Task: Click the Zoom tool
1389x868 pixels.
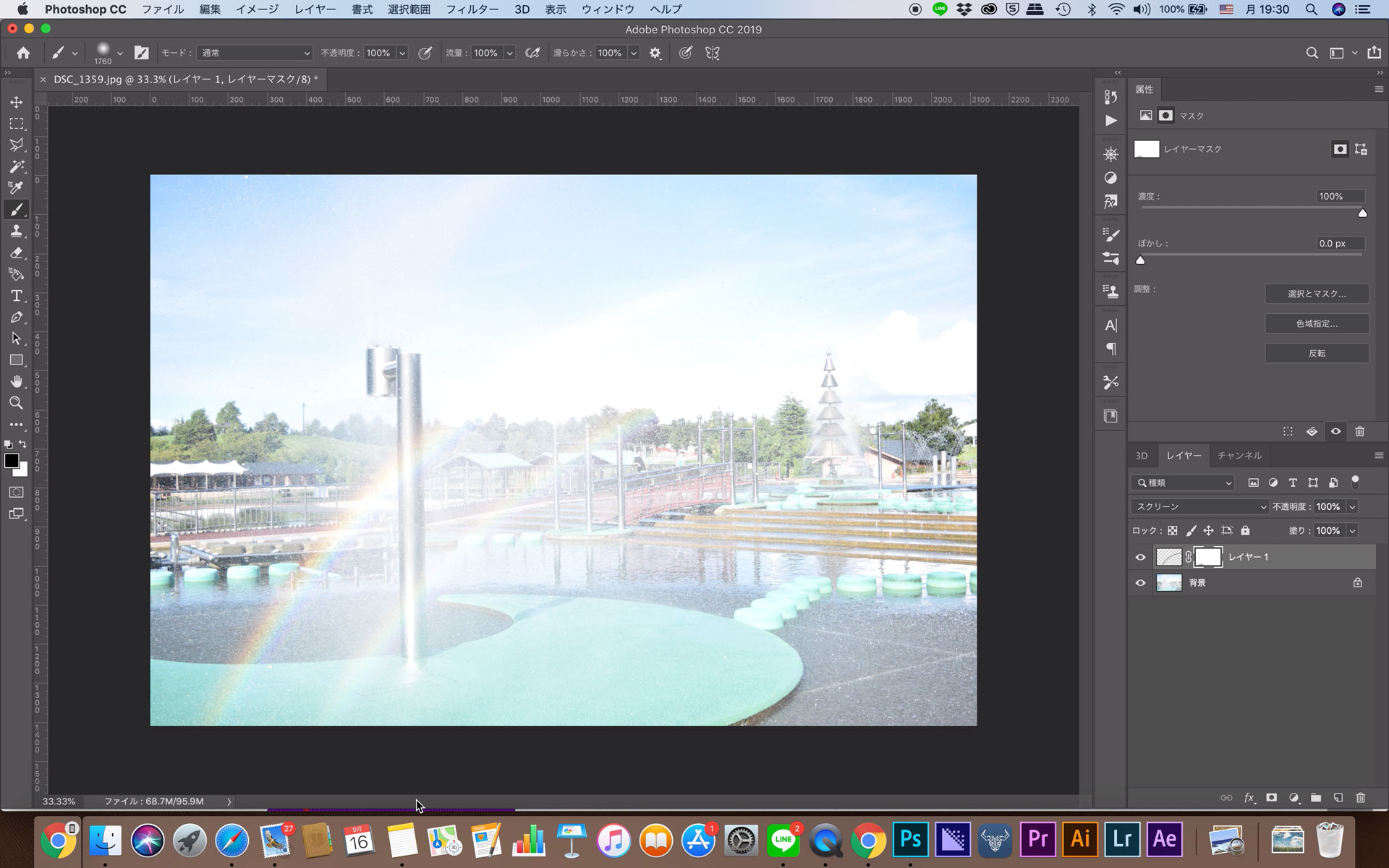Action: [x=15, y=402]
